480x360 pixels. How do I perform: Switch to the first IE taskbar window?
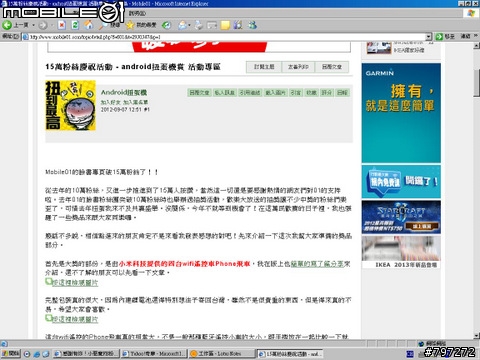tap(86, 353)
